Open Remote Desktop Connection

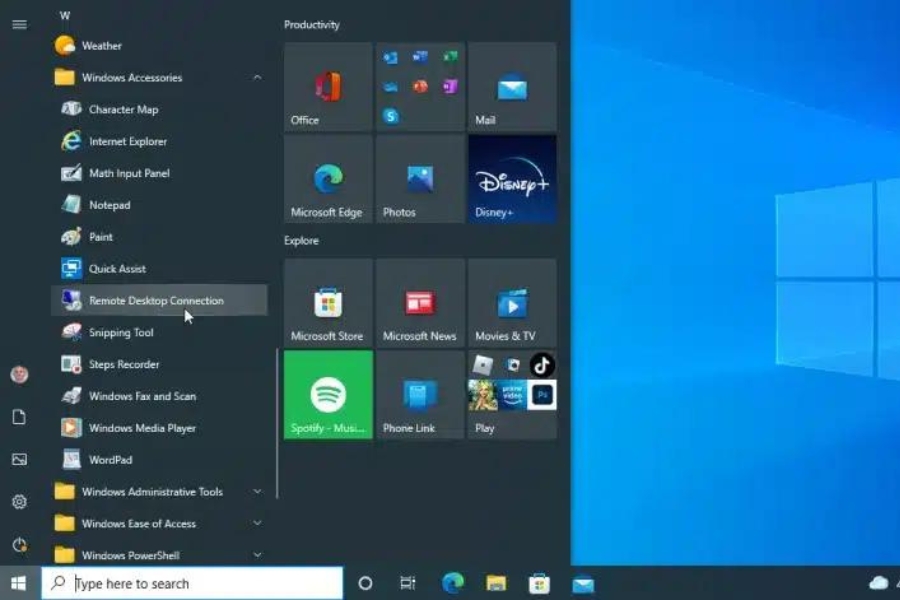coord(159,300)
